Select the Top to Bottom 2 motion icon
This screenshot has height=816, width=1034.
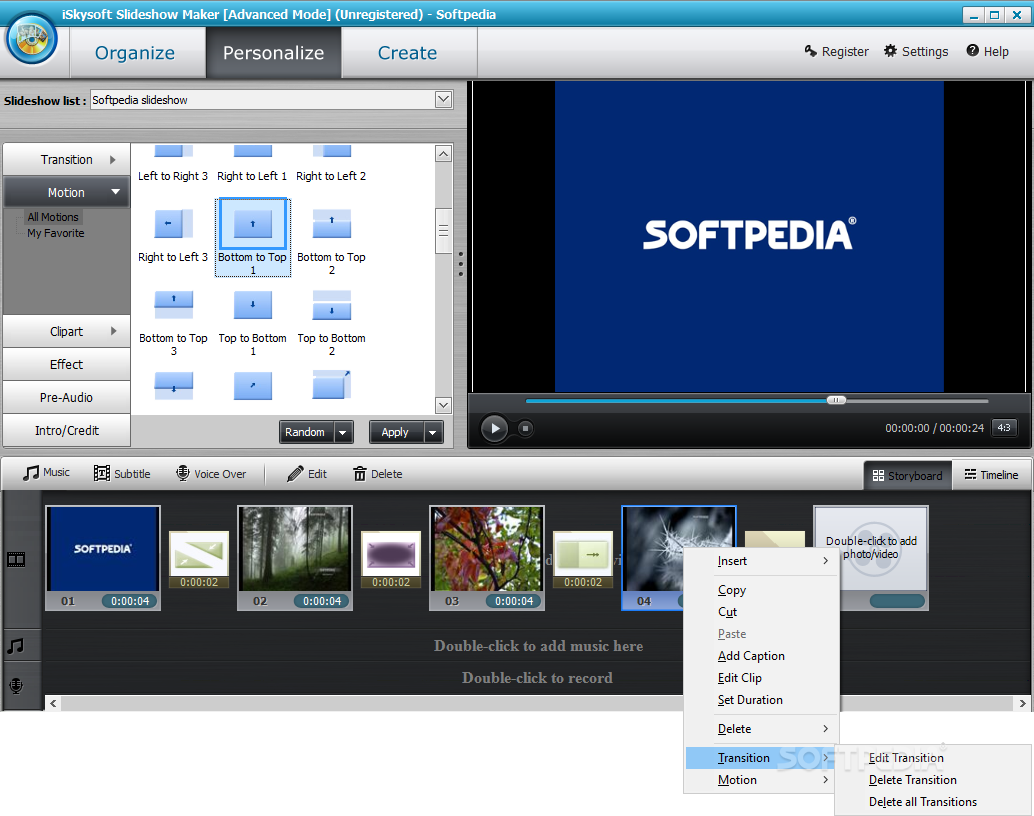(332, 305)
